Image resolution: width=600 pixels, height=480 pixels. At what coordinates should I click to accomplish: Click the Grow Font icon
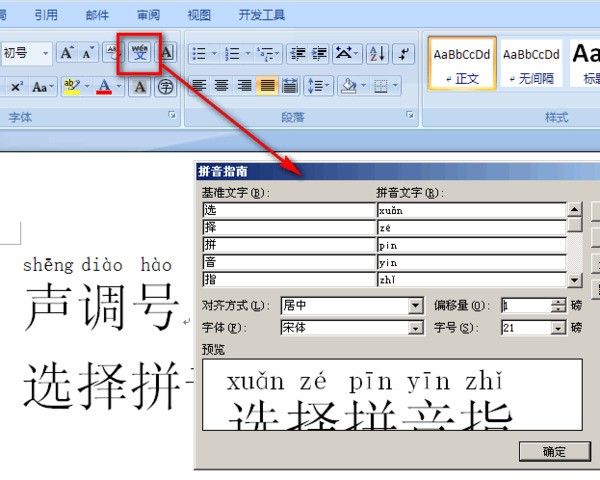click(67, 53)
